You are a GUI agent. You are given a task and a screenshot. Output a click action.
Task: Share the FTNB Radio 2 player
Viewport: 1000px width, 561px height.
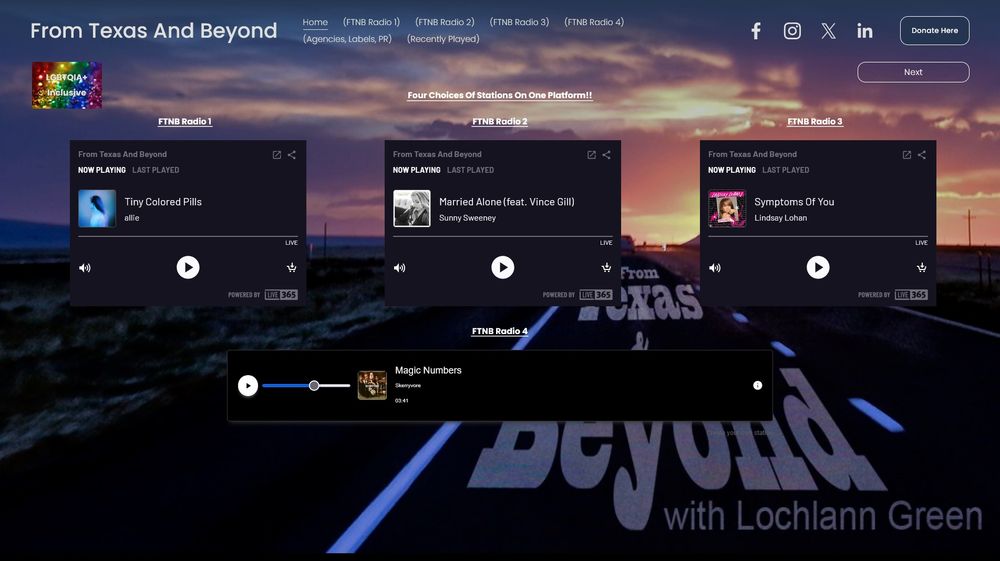point(607,155)
